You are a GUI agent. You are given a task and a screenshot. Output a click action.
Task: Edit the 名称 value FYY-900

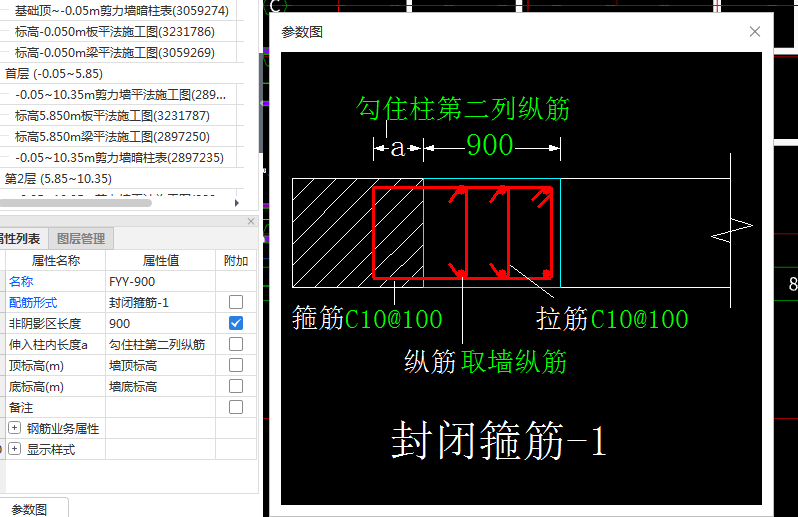[160, 281]
